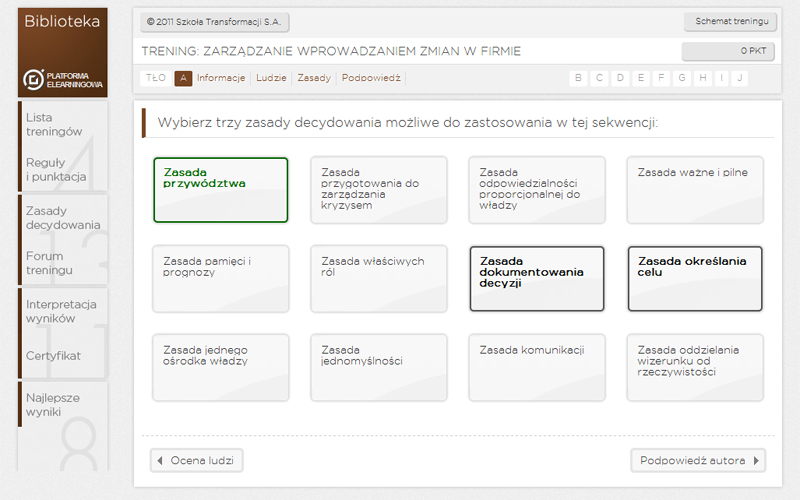Open Interpretacja wyników in sidebar
Viewport: 800px width, 500px height.
pos(61,311)
